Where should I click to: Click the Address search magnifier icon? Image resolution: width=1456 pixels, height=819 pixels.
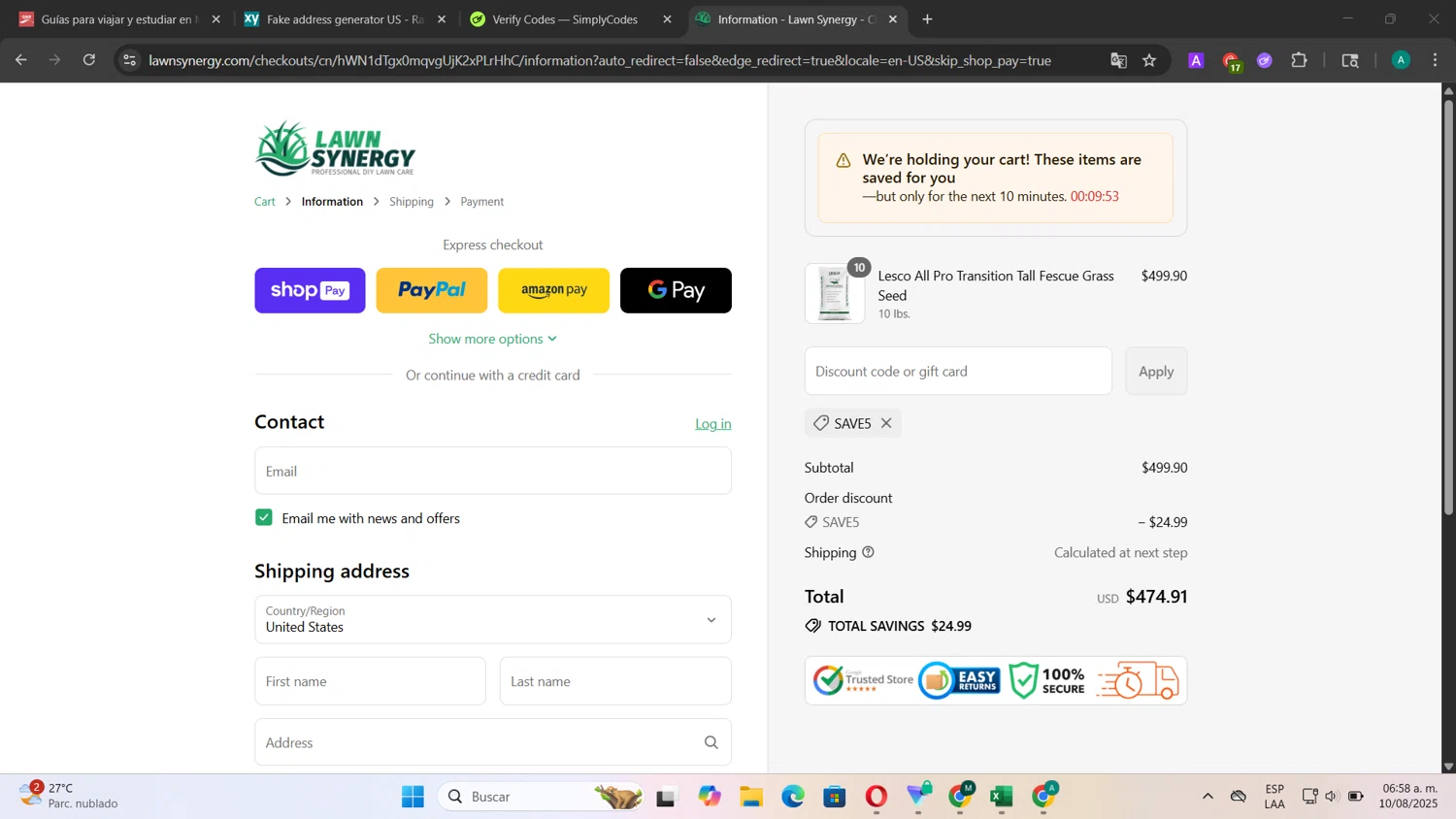[711, 742]
